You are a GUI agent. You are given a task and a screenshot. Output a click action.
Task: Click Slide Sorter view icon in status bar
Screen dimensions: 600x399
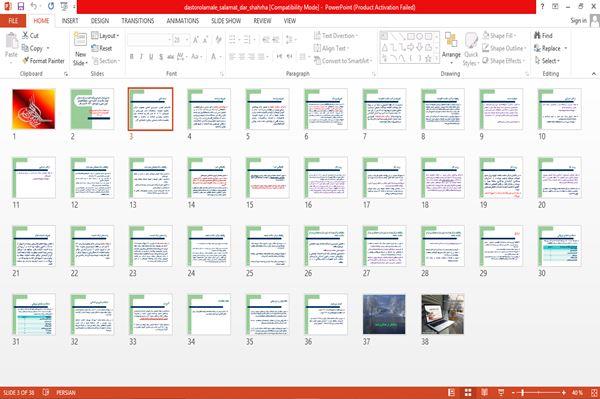click(468, 392)
